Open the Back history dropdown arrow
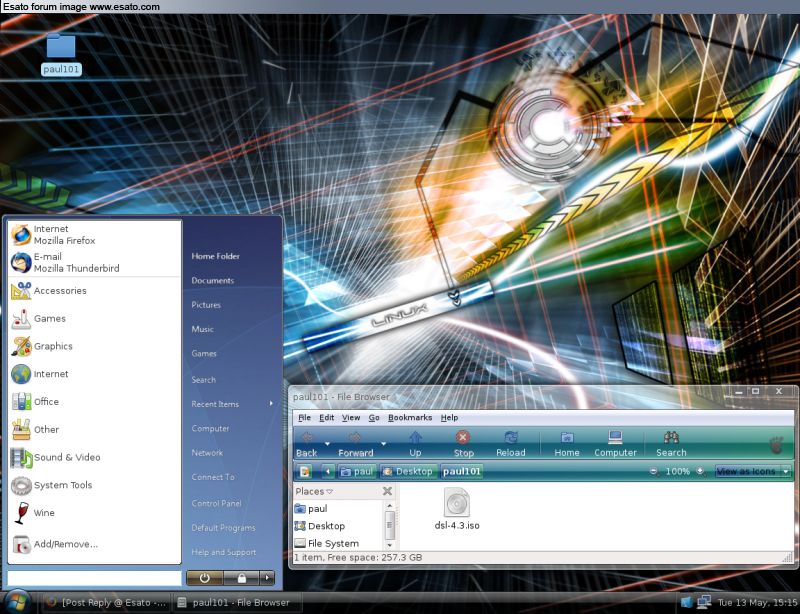Viewport: 800px width, 614px height. (328, 444)
